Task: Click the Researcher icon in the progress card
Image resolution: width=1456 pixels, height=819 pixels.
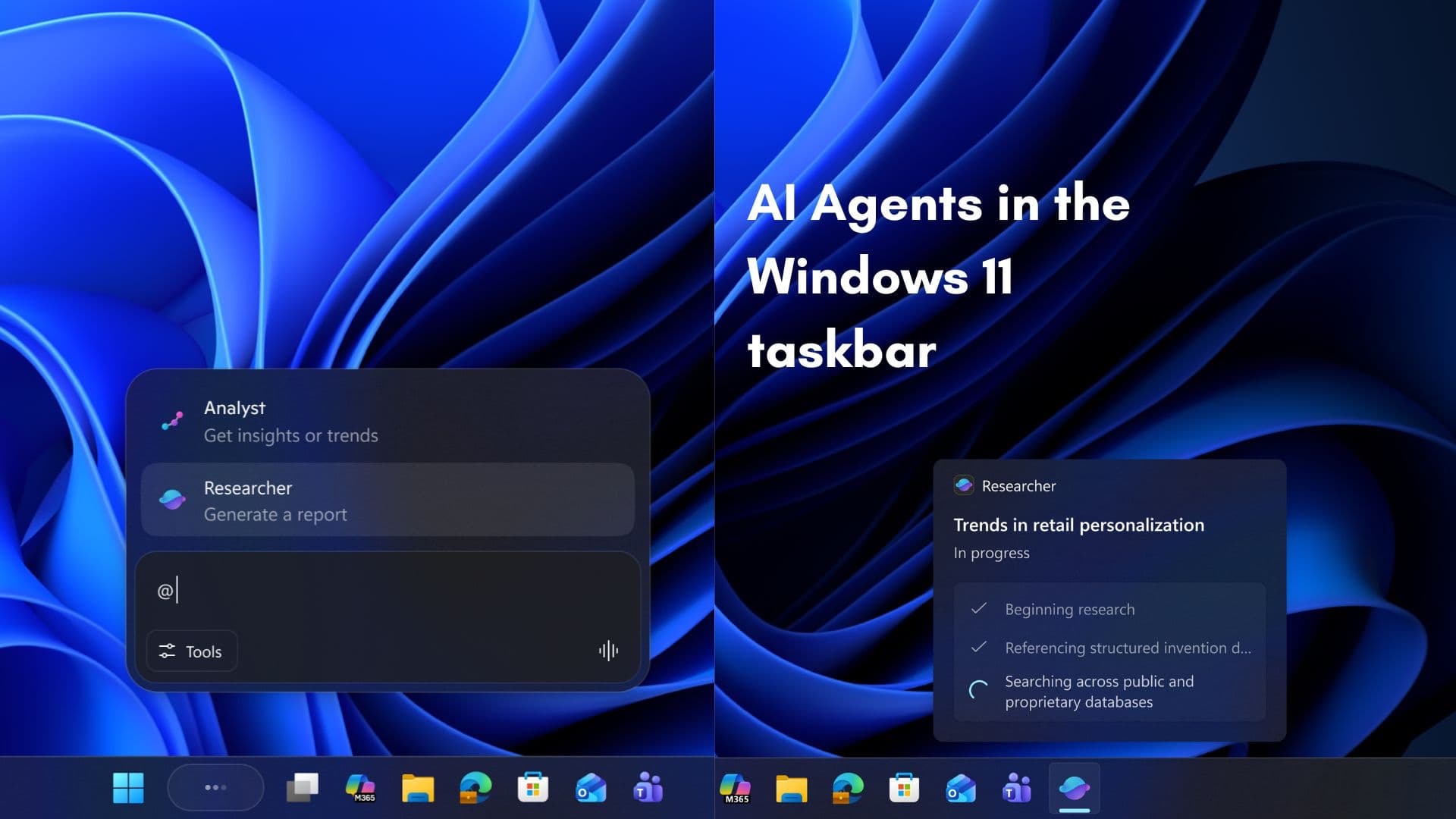Action: (965, 485)
